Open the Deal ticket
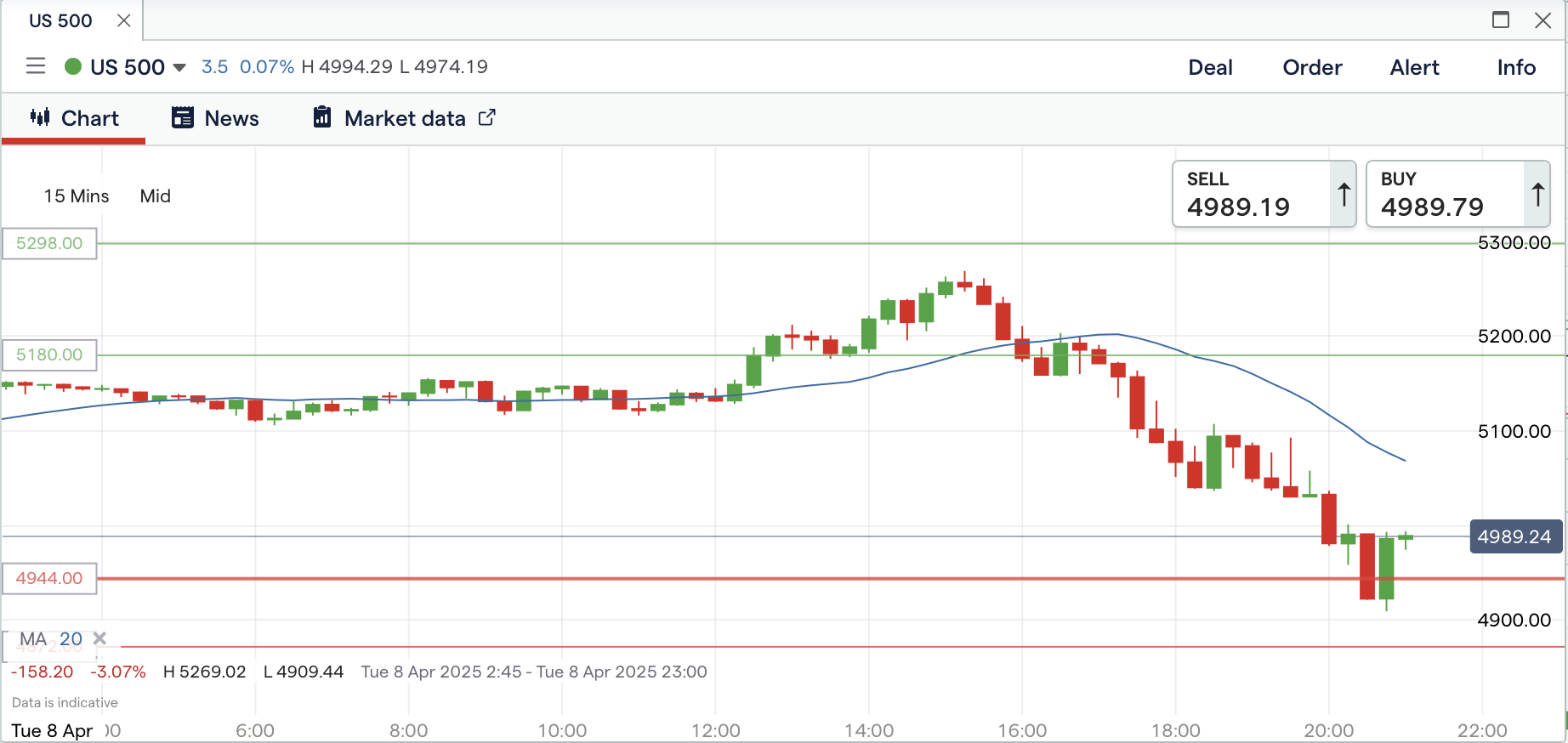1568x743 pixels. tap(1210, 68)
